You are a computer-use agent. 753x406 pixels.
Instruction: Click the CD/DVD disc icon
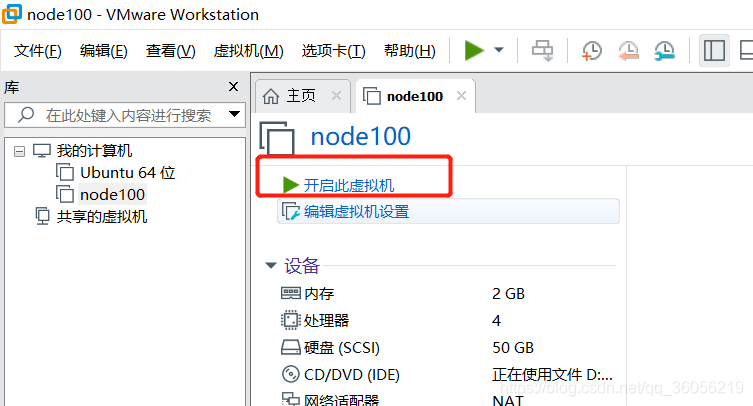tap(291, 374)
